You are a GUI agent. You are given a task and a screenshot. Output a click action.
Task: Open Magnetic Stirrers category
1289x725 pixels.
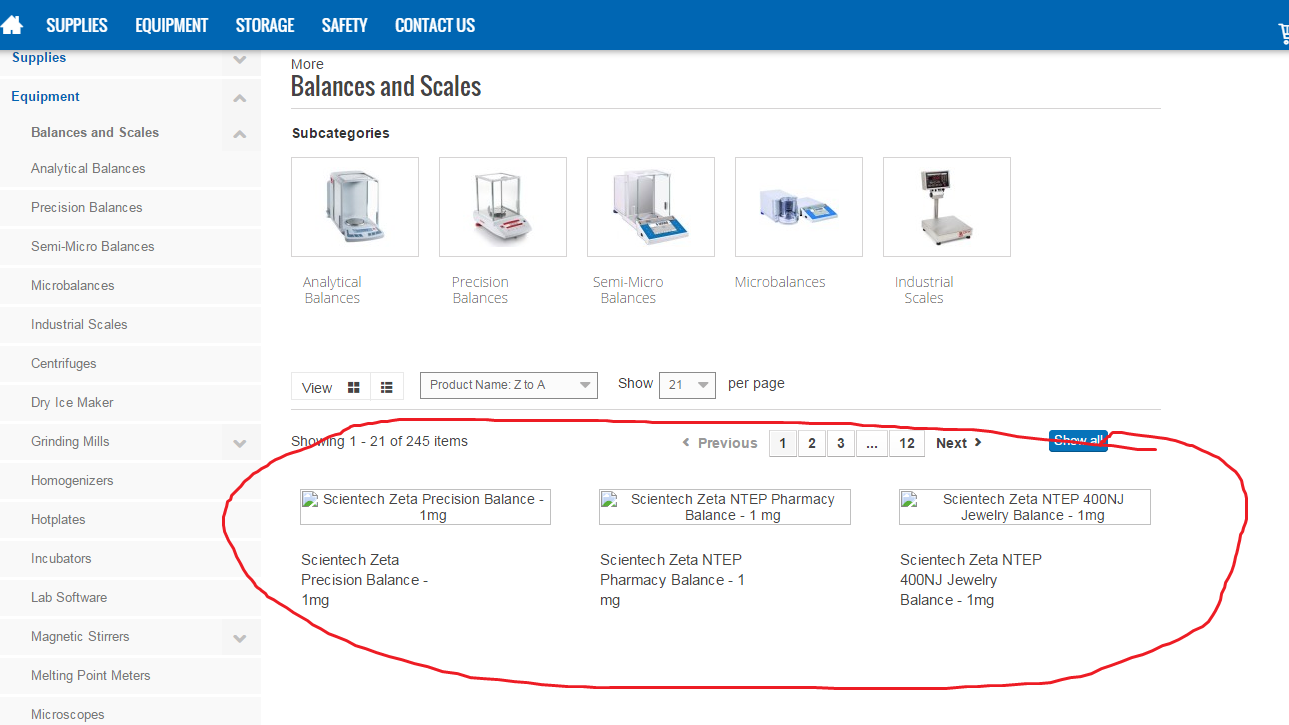click(x=80, y=636)
